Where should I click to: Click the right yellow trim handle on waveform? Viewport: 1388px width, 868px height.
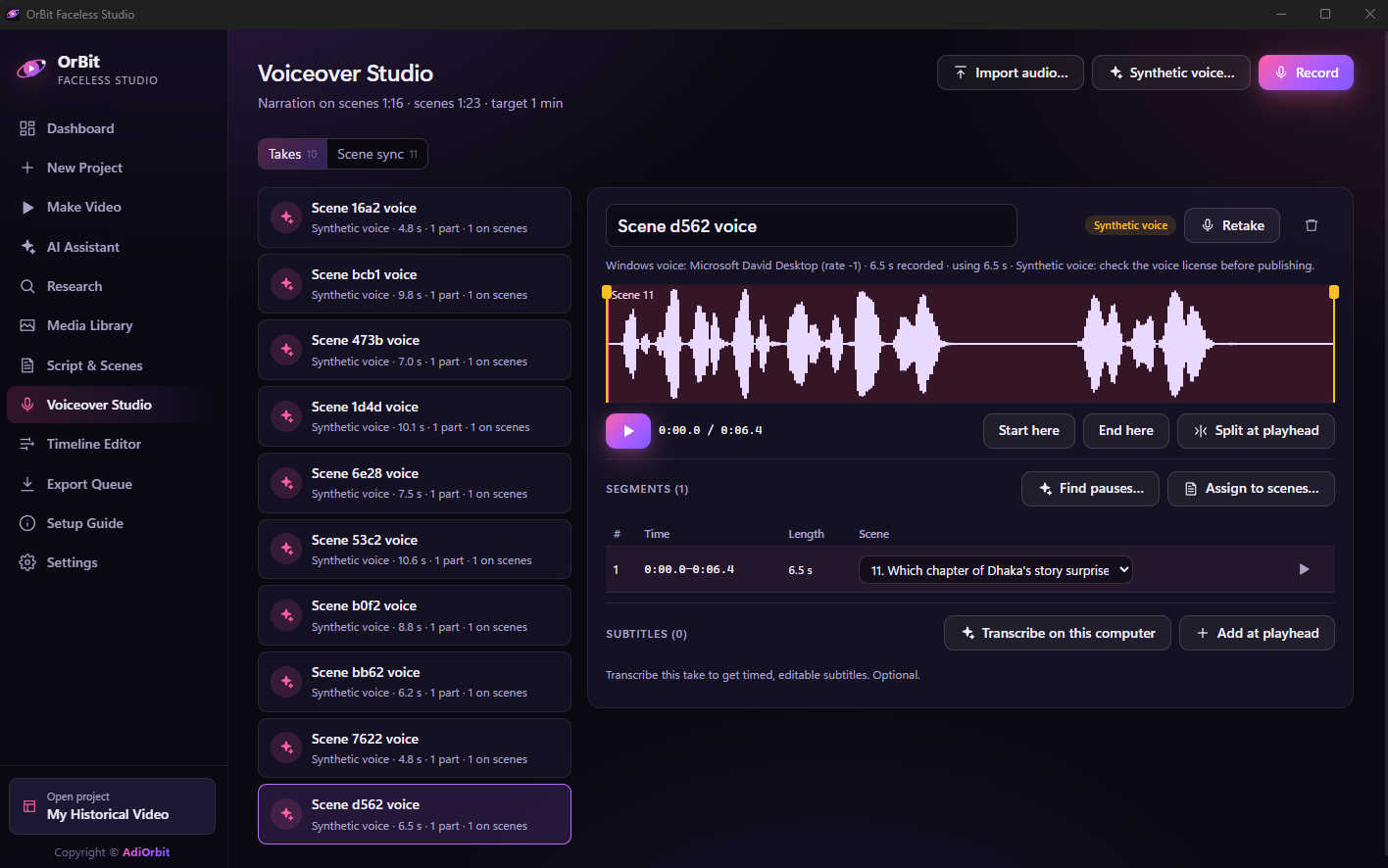click(1333, 292)
